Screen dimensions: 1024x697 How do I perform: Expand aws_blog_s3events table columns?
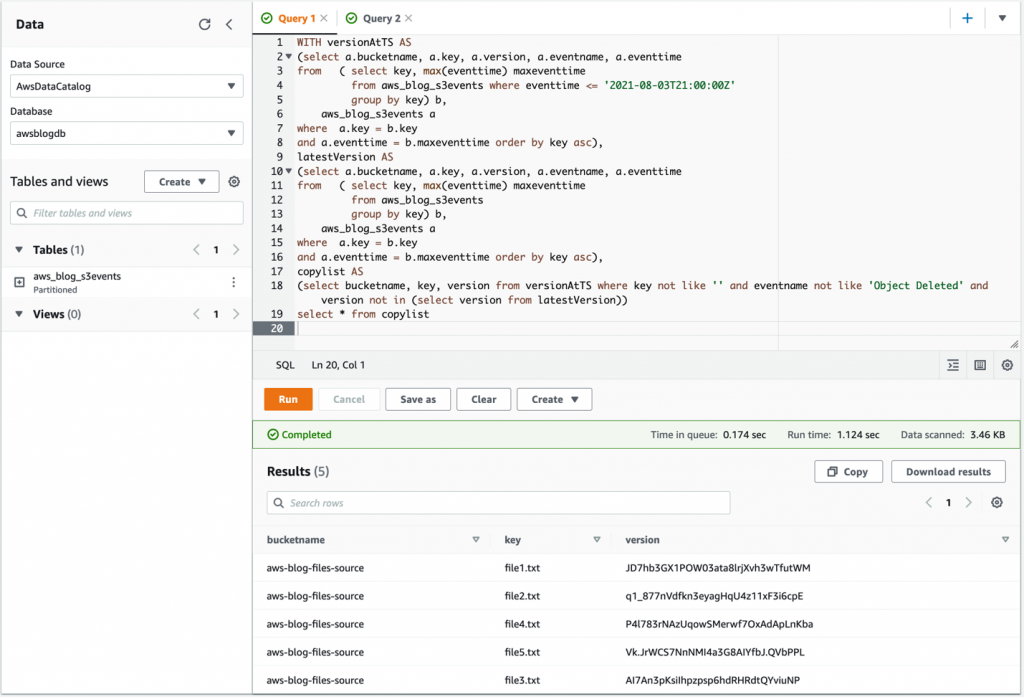(x=20, y=282)
